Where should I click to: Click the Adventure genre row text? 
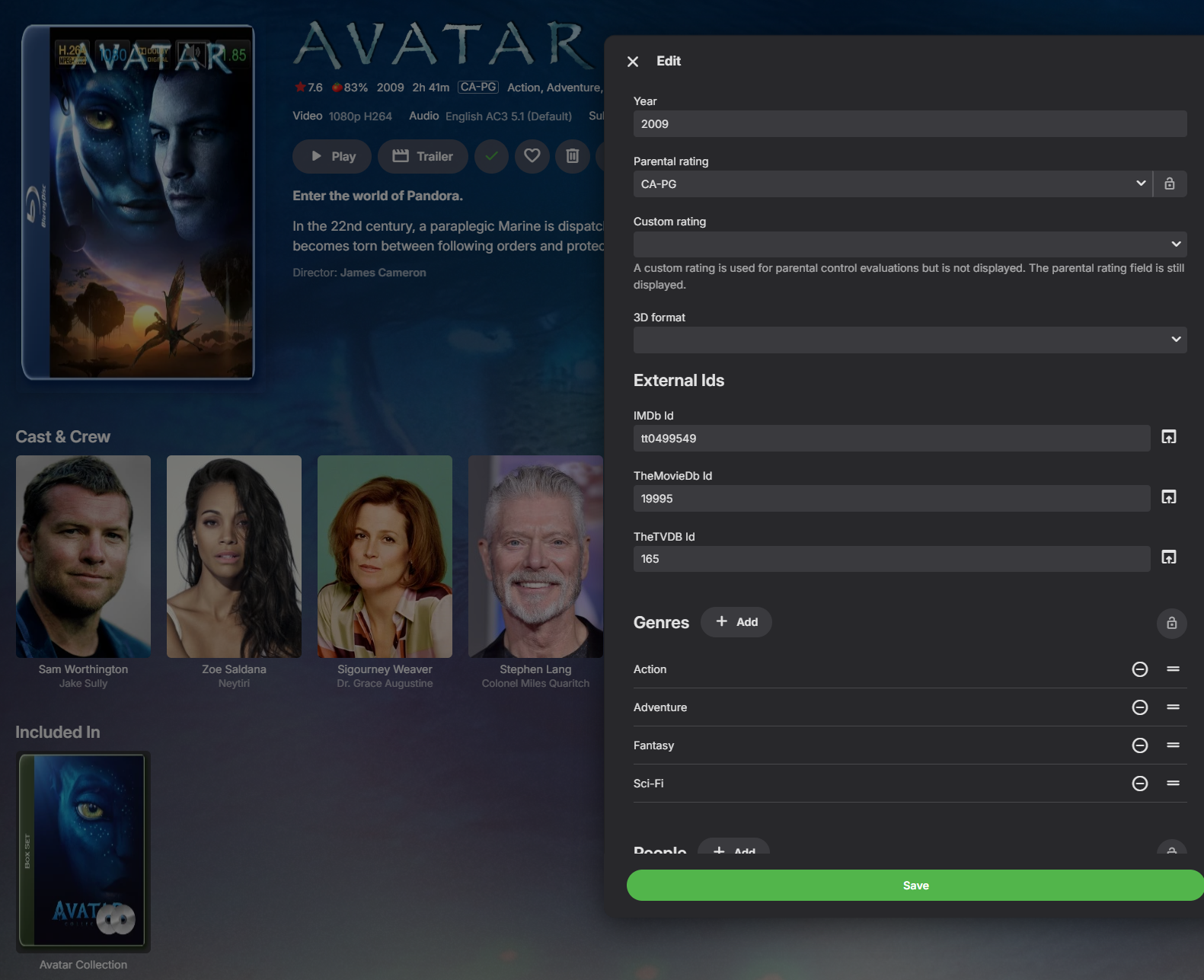[x=660, y=707]
